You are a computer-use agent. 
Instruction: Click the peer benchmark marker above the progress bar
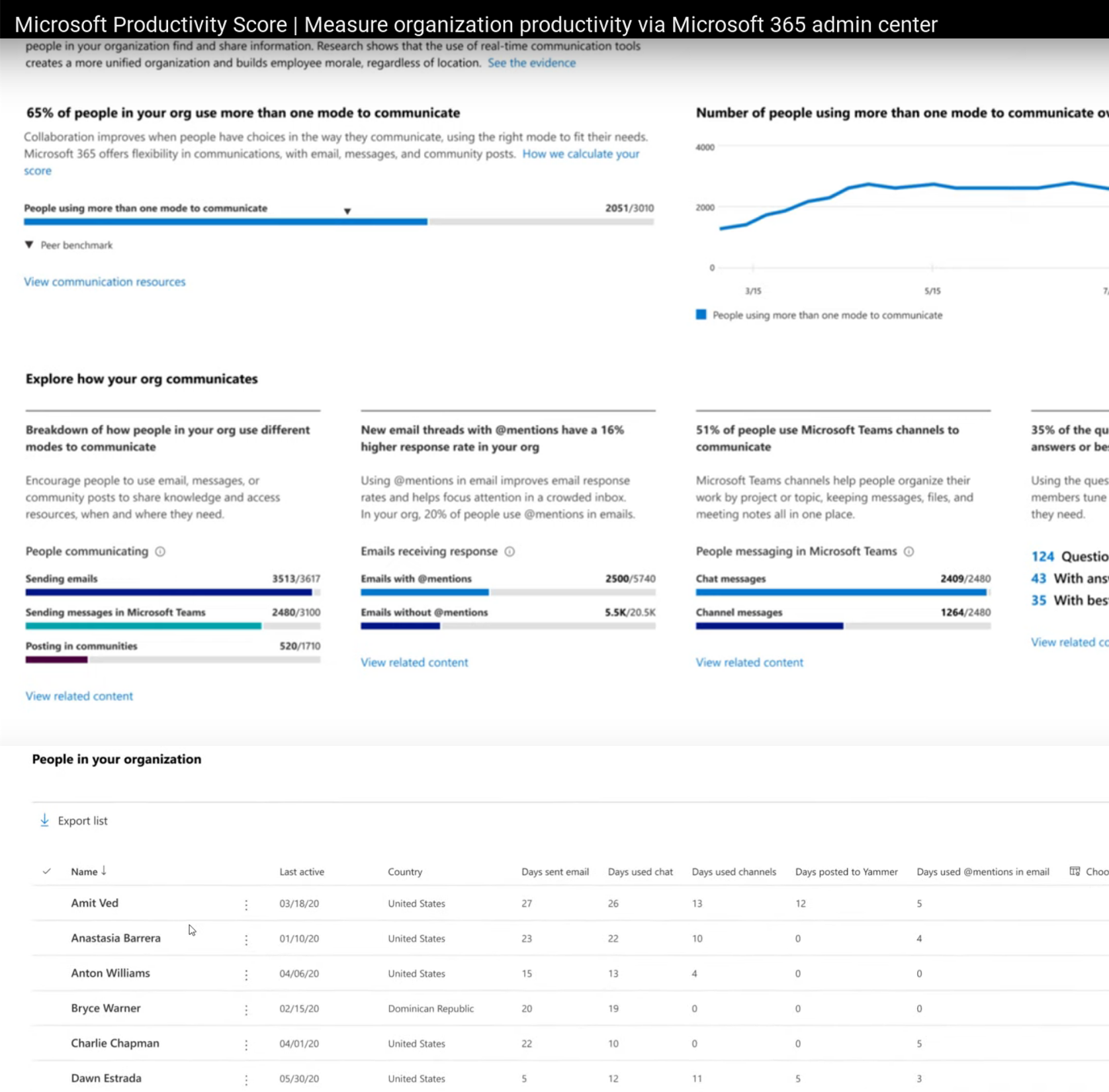point(347,211)
